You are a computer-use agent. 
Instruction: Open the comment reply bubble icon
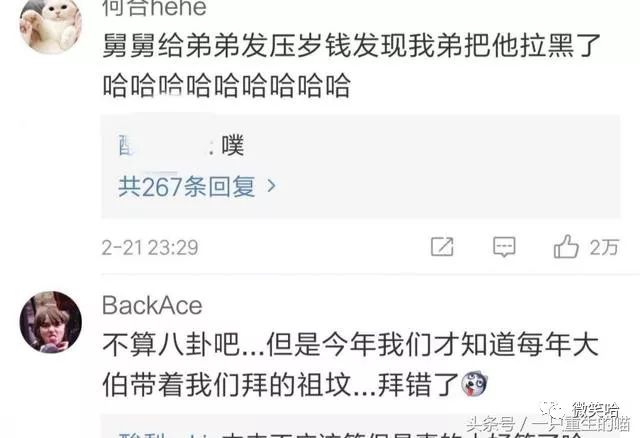[x=504, y=247]
